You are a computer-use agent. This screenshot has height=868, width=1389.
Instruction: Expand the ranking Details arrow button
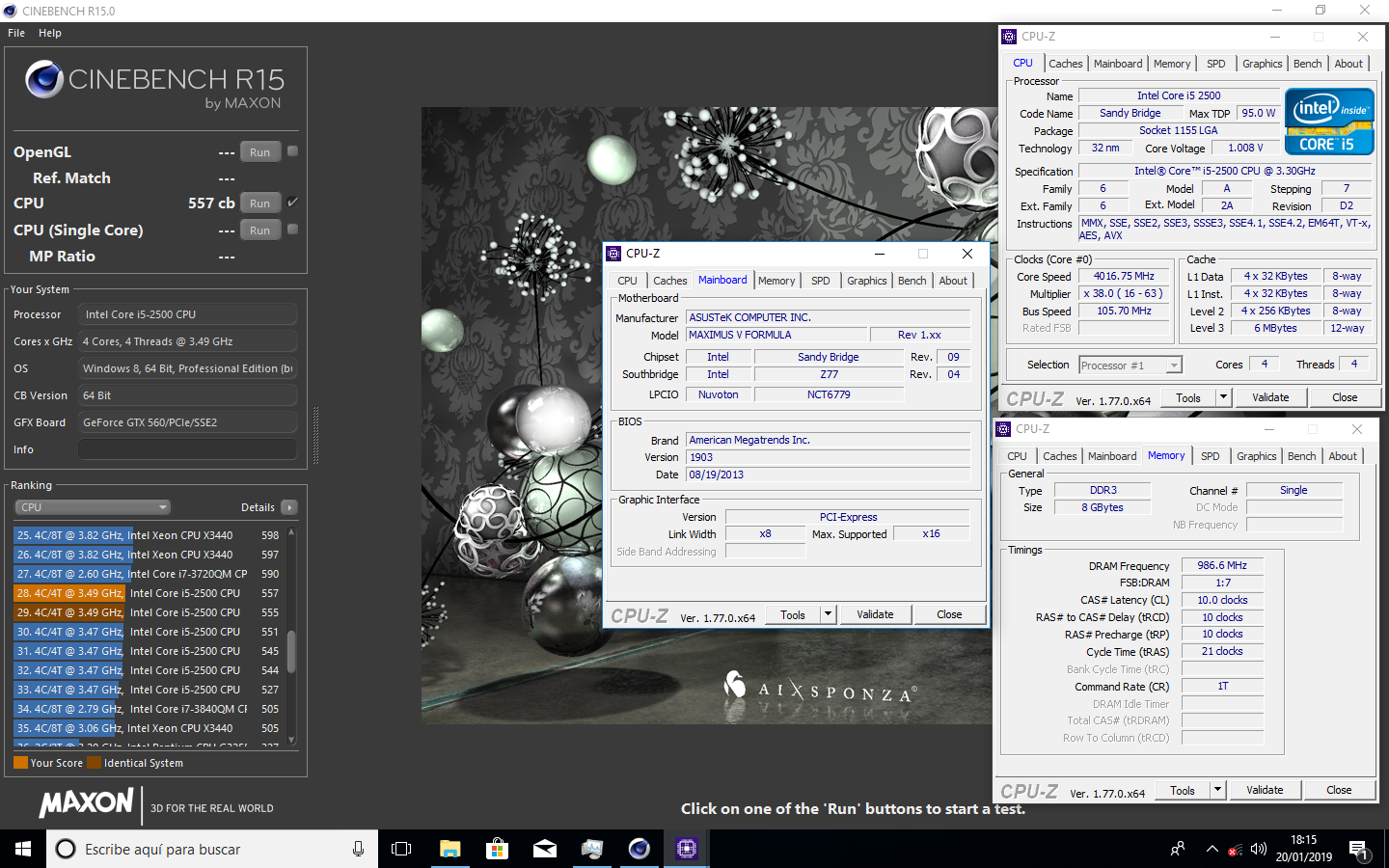pyautogui.click(x=288, y=507)
